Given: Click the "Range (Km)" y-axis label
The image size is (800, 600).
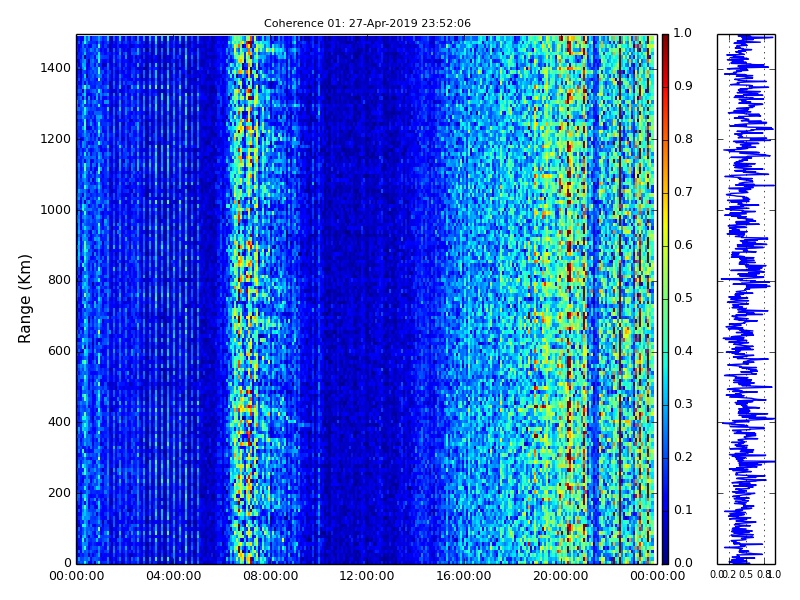Looking at the screenshot, I should coord(24,299).
